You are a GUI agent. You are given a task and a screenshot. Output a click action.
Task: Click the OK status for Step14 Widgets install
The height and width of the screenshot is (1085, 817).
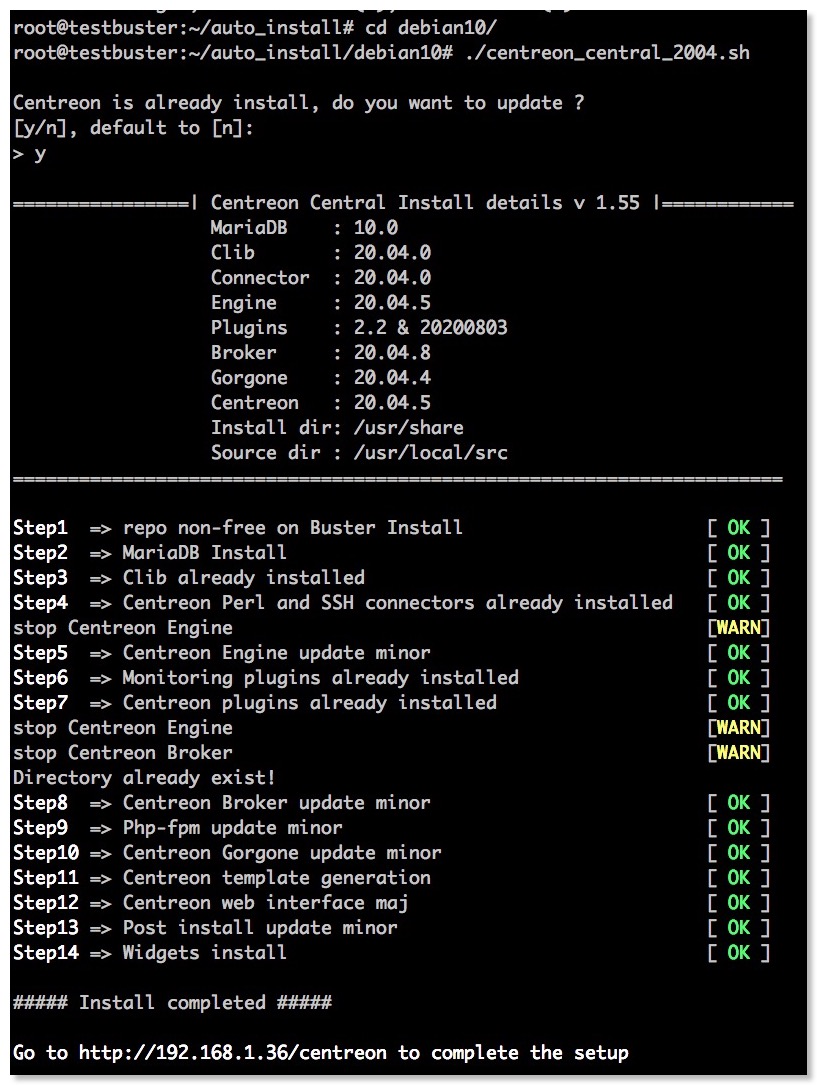738,953
